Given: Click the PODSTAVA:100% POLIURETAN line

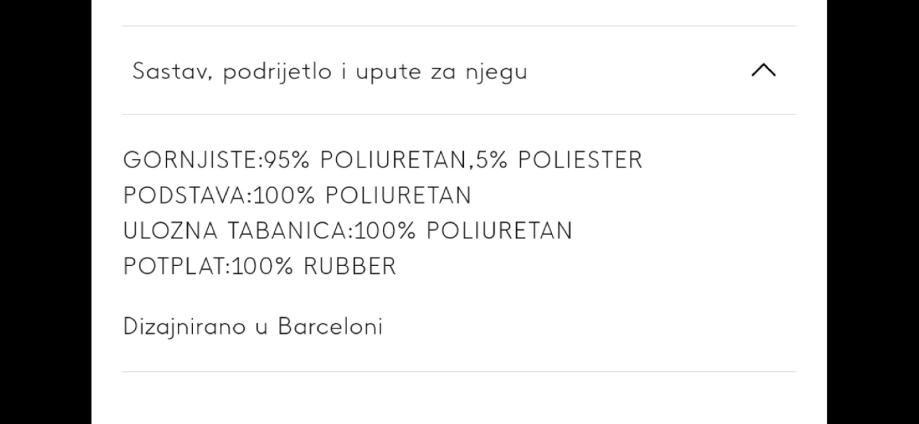Looking at the screenshot, I should [x=297, y=195].
